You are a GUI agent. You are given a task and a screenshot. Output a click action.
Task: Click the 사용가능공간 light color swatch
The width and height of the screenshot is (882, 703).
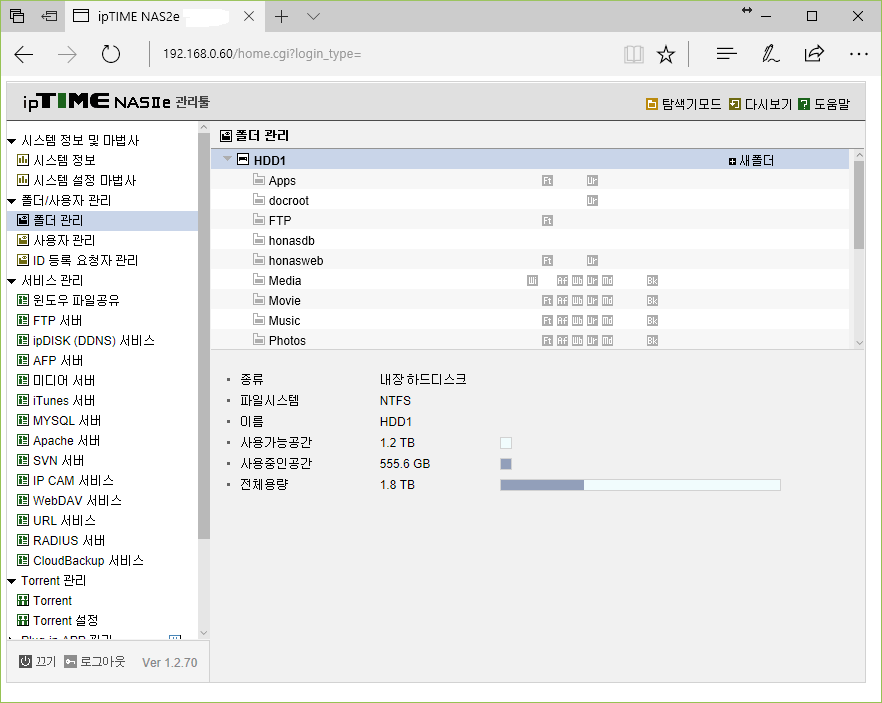click(x=506, y=443)
